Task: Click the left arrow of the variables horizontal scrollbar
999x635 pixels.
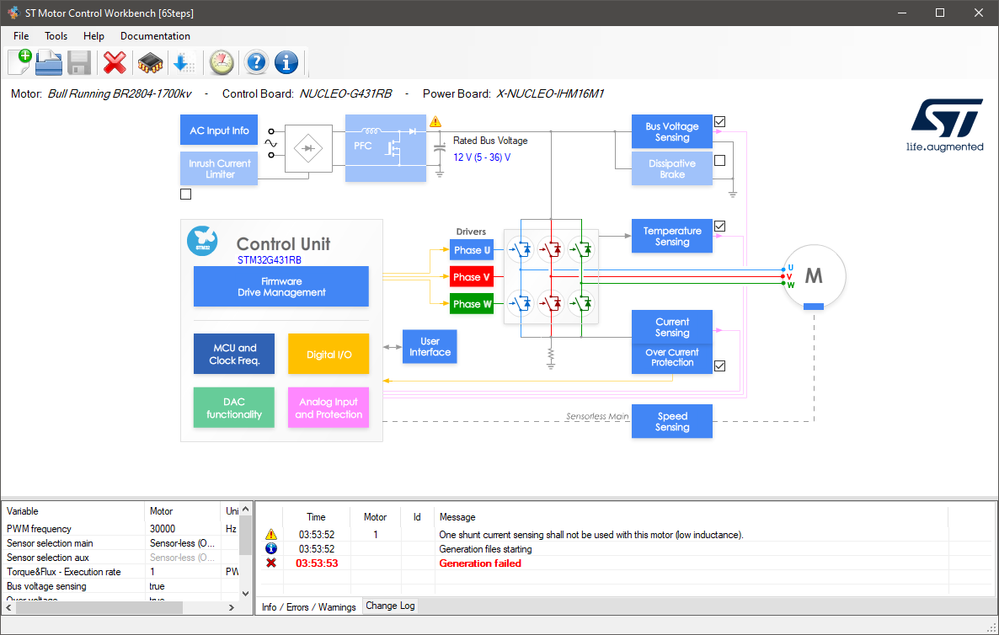Action: (9, 608)
